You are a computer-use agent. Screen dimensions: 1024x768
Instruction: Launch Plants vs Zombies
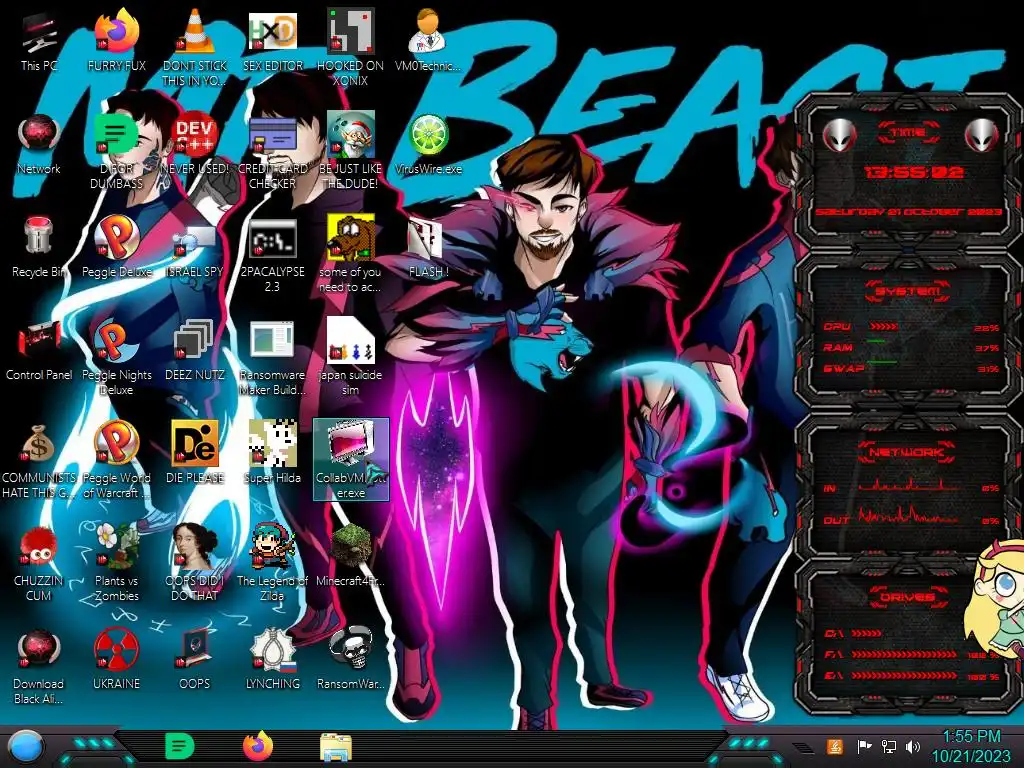coord(116,563)
